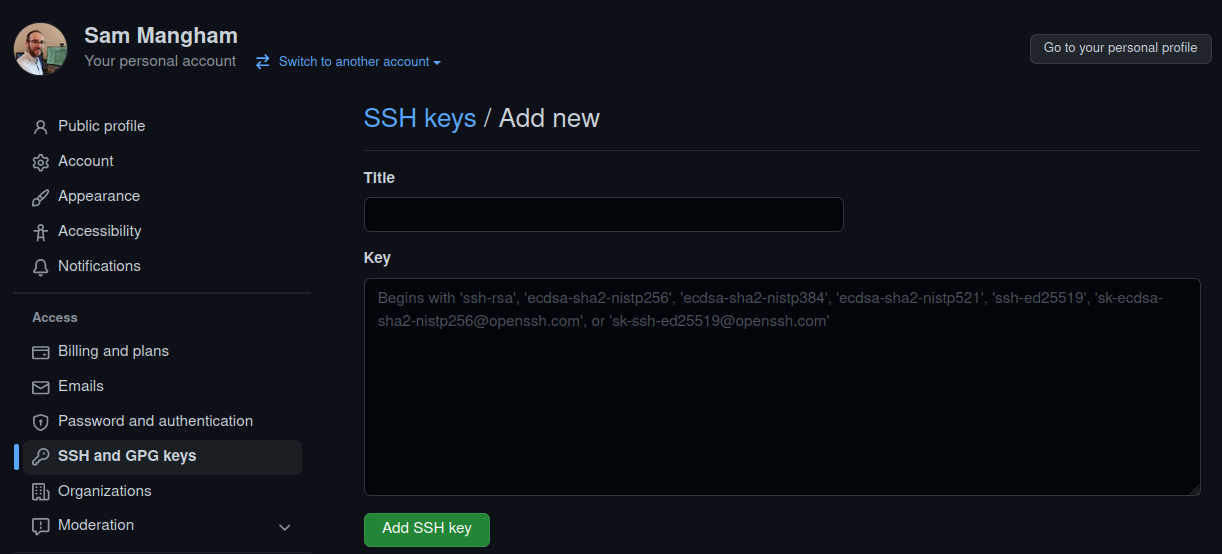Click the Appearance paintbrush icon
This screenshot has width=1222, height=554.
41,197
